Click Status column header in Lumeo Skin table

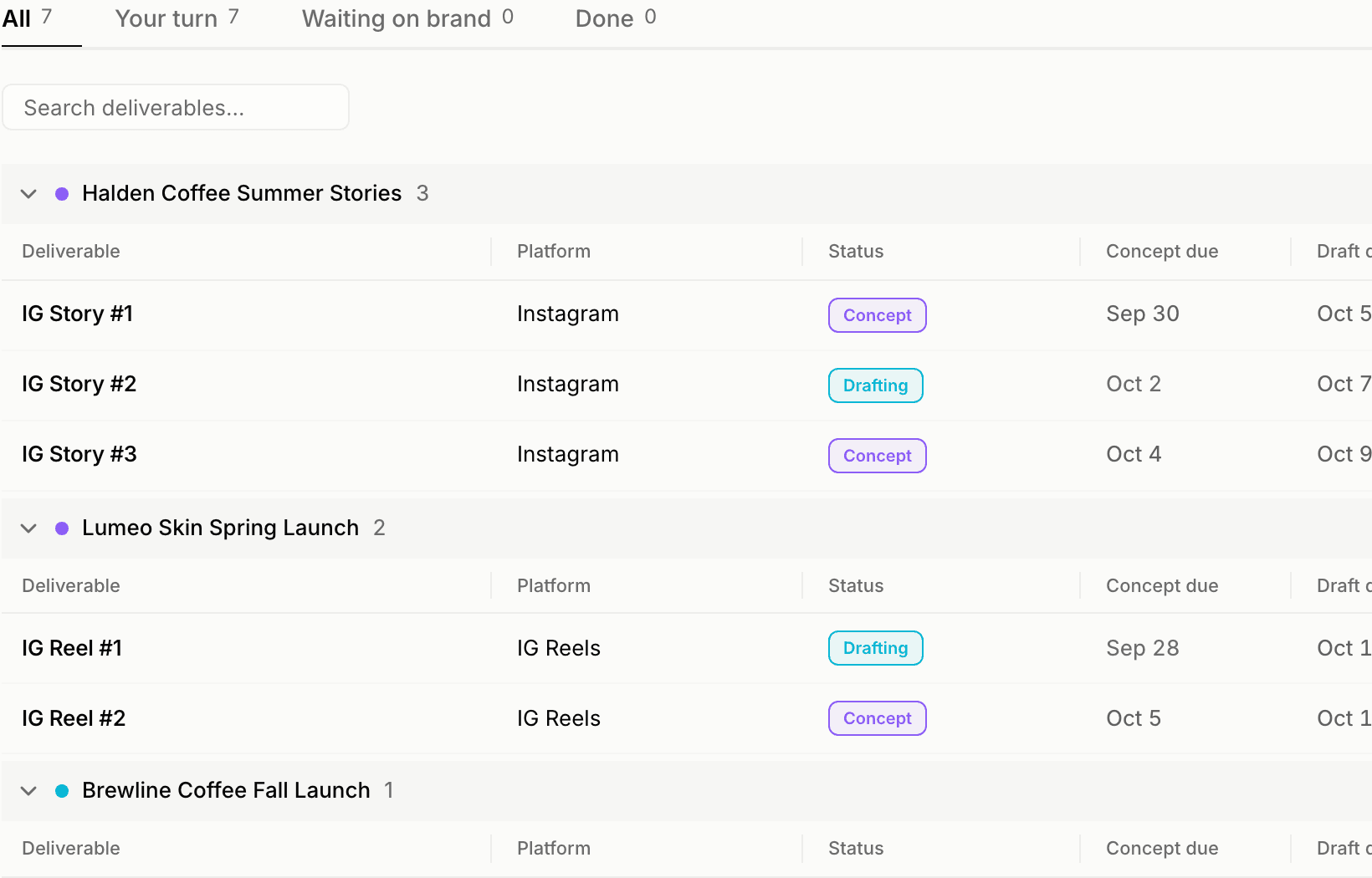click(x=856, y=585)
